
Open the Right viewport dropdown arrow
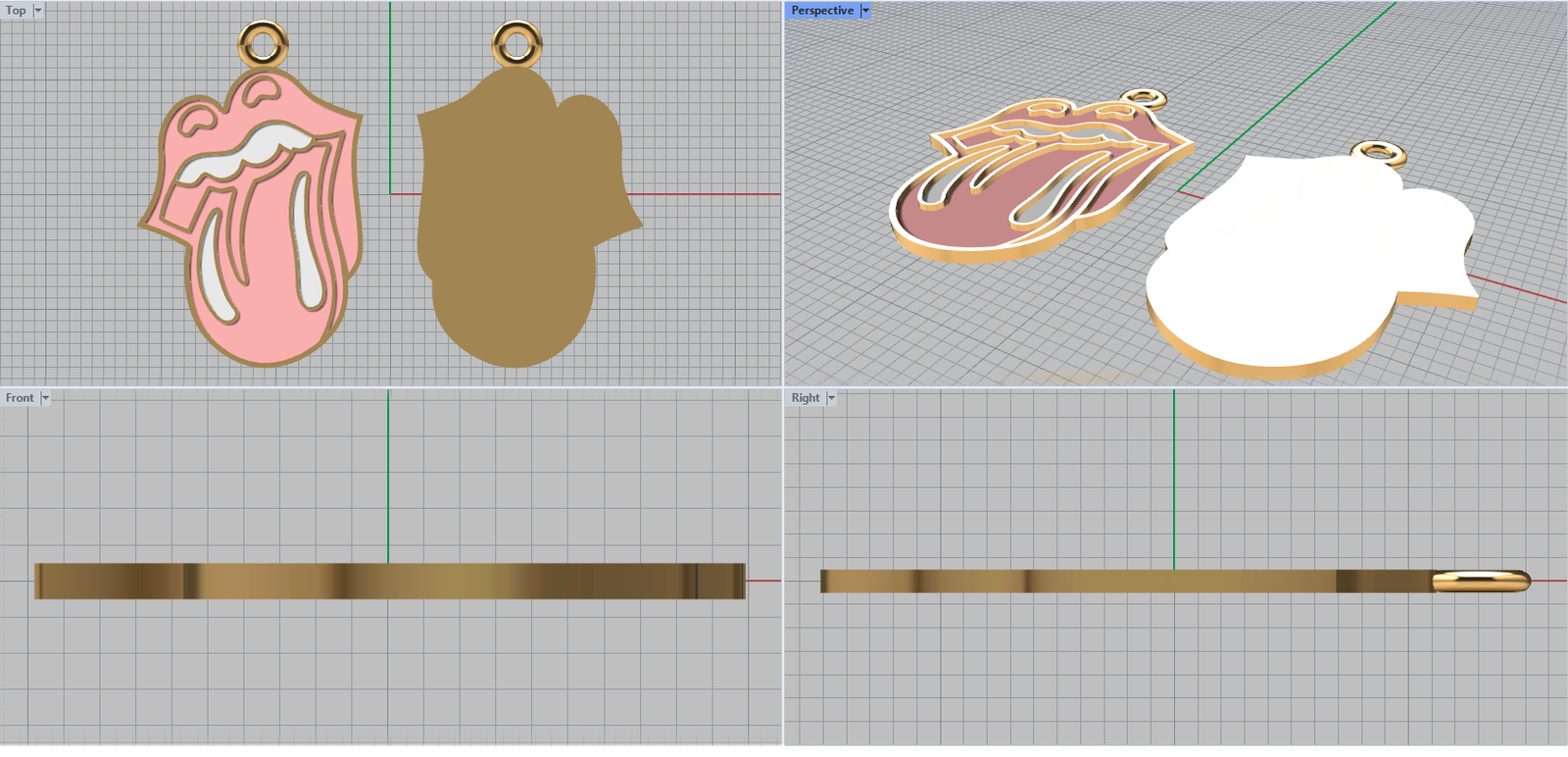831,398
